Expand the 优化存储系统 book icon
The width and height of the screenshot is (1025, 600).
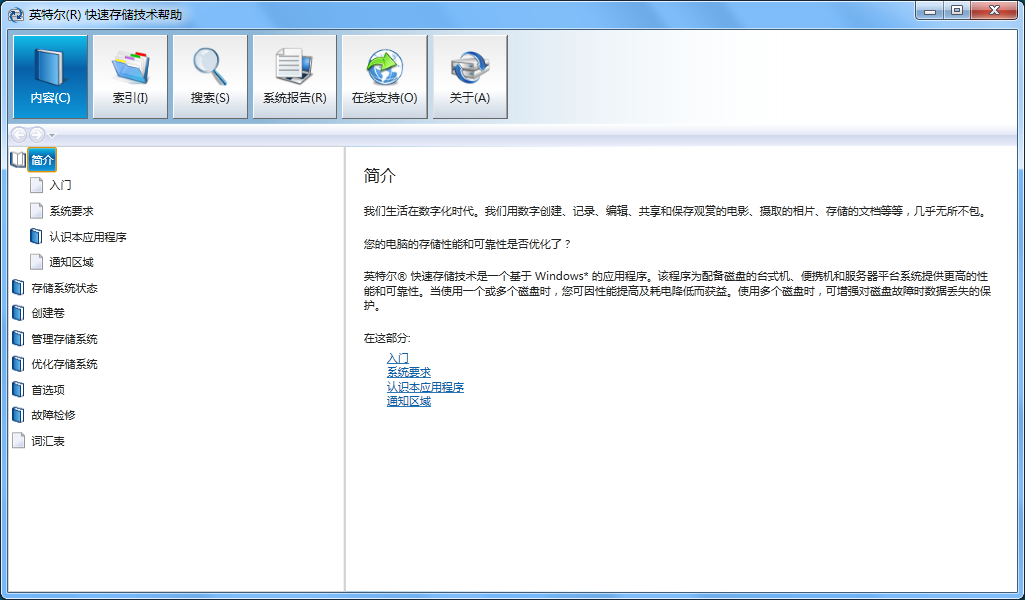(x=18, y=363)
